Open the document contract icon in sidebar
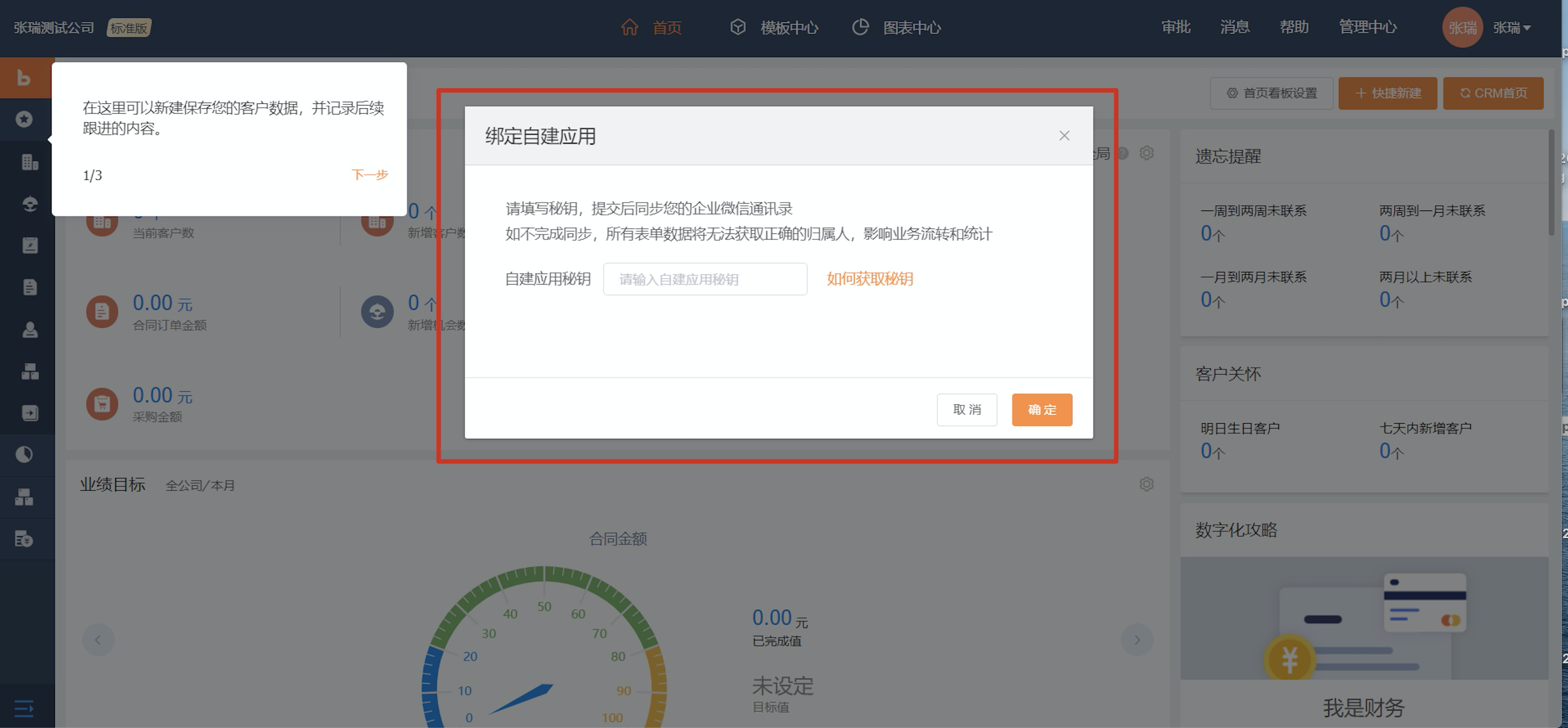 [x=29, y=288]
